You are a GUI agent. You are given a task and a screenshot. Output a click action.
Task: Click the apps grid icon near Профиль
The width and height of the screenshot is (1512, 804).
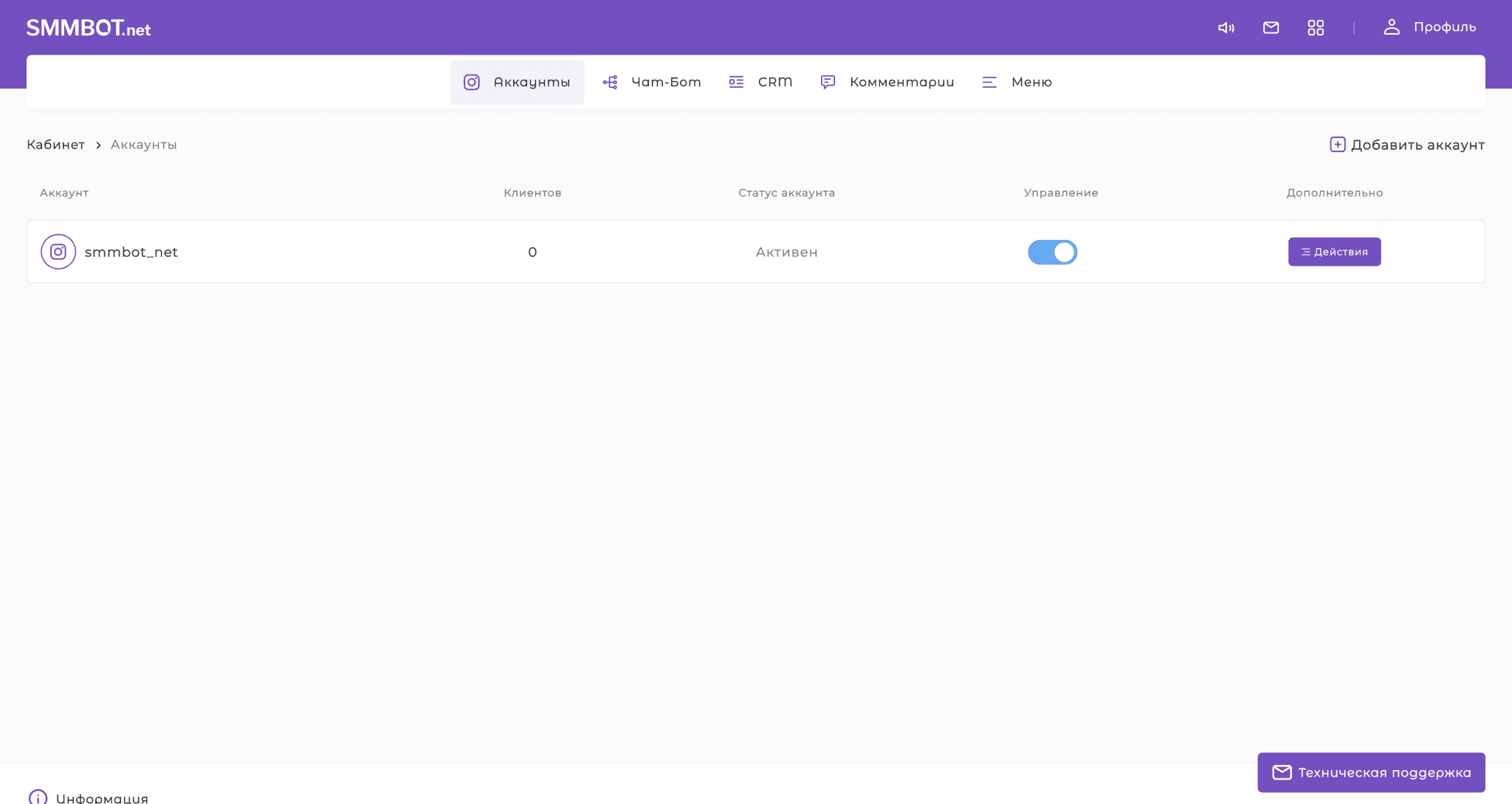(1316, 27)
